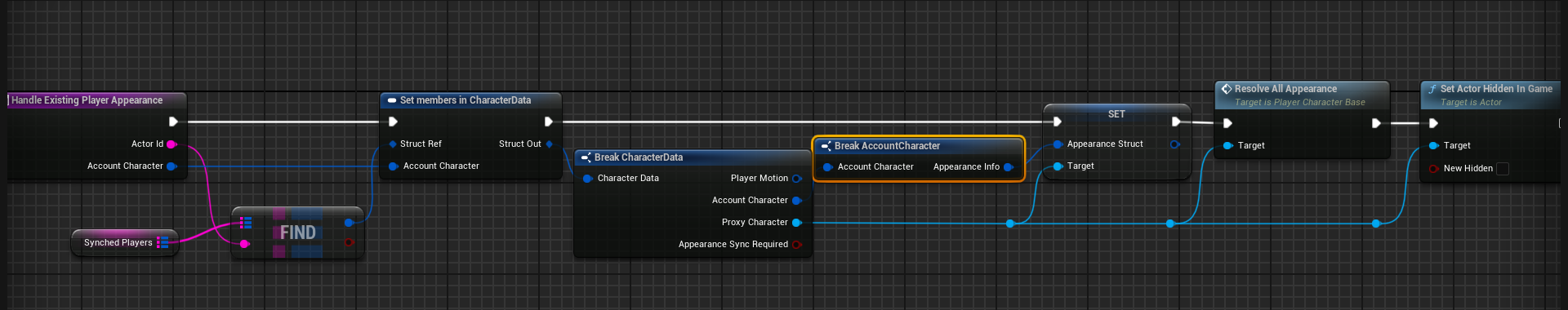
Task: Click the Actor Id output pin
Action: (171, 144)
